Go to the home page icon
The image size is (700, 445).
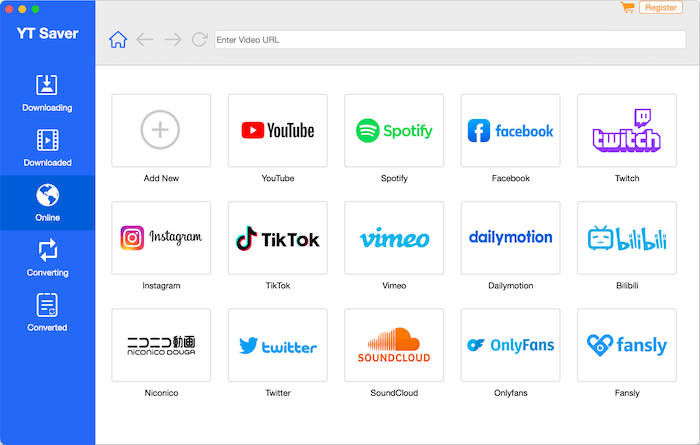pos(118,40)
